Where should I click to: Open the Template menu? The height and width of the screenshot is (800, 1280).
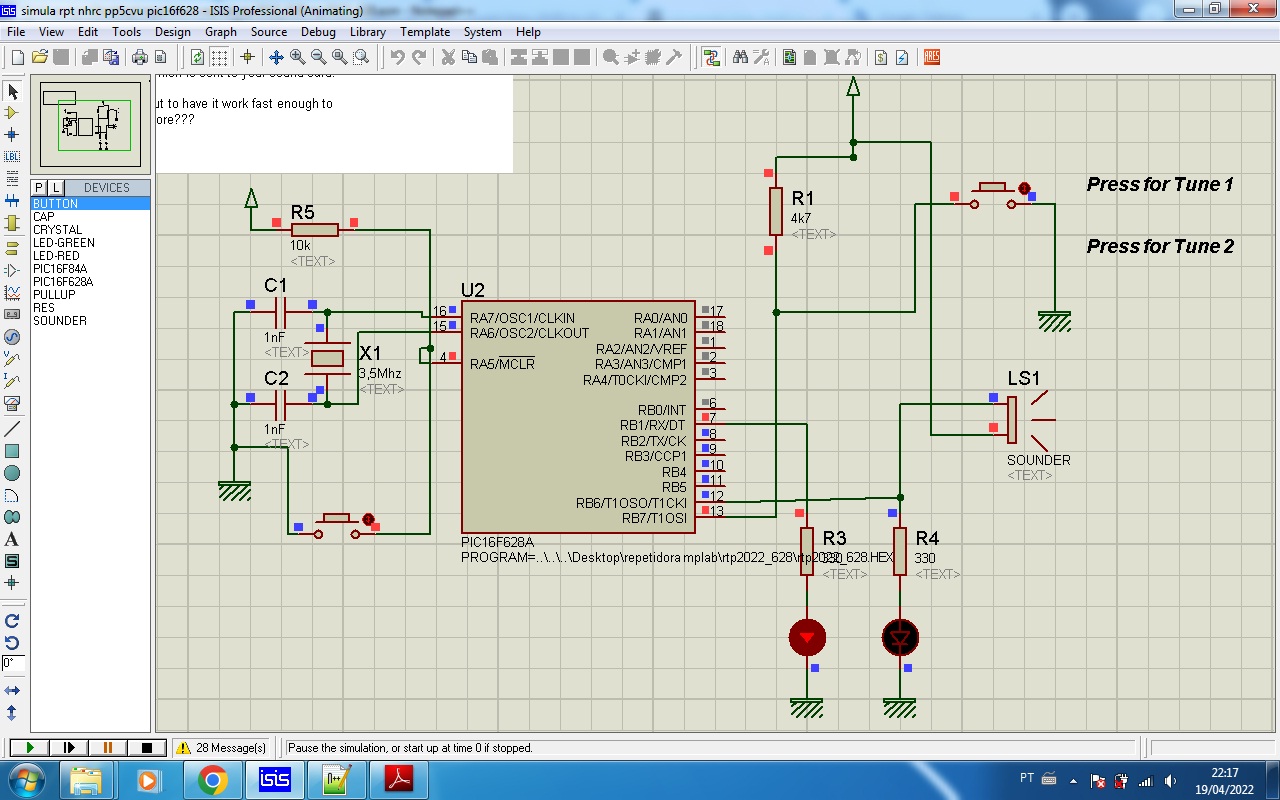tap(425, 32)
